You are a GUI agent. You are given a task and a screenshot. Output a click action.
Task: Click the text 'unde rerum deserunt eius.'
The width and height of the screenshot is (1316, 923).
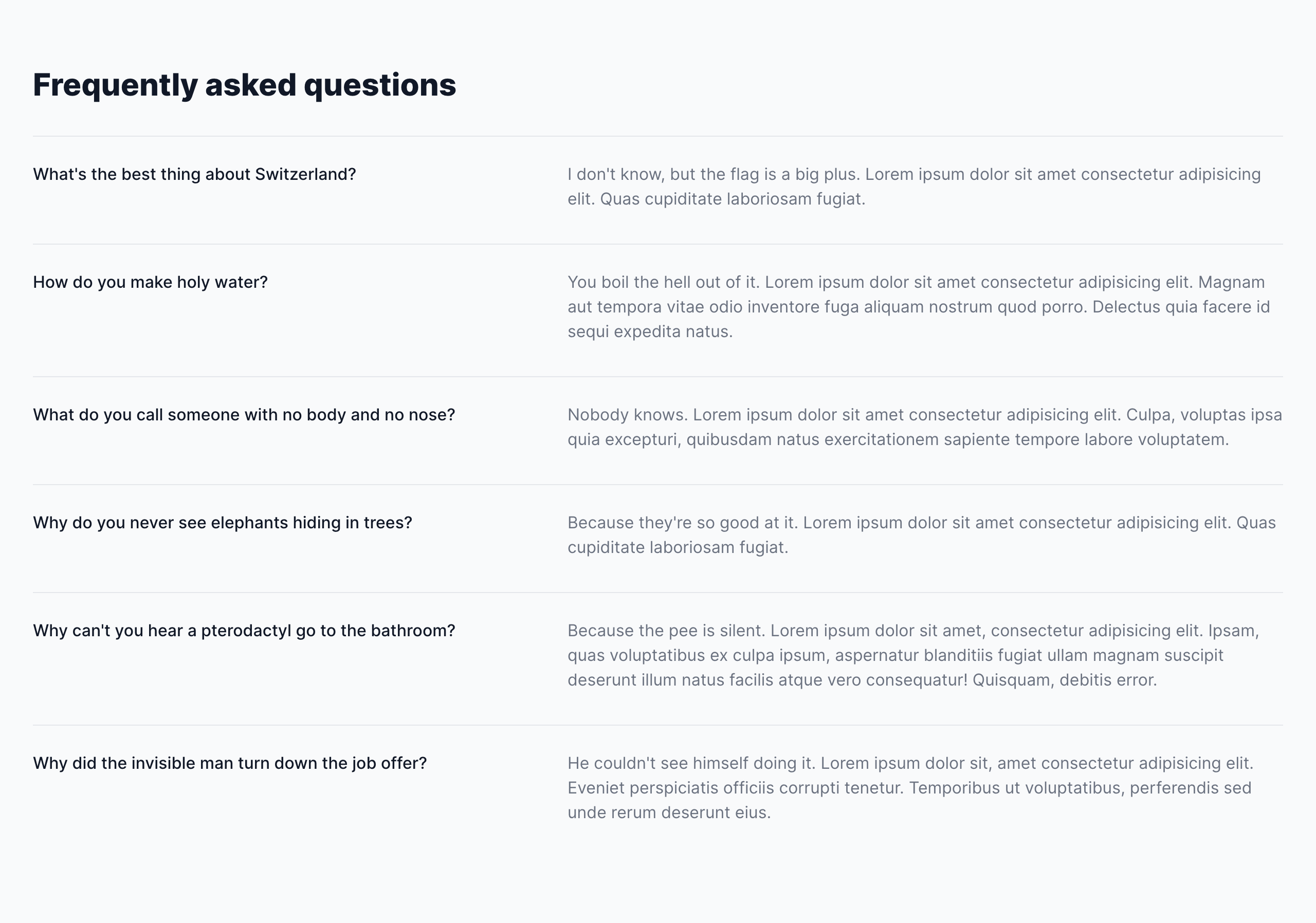click(669, 813)
